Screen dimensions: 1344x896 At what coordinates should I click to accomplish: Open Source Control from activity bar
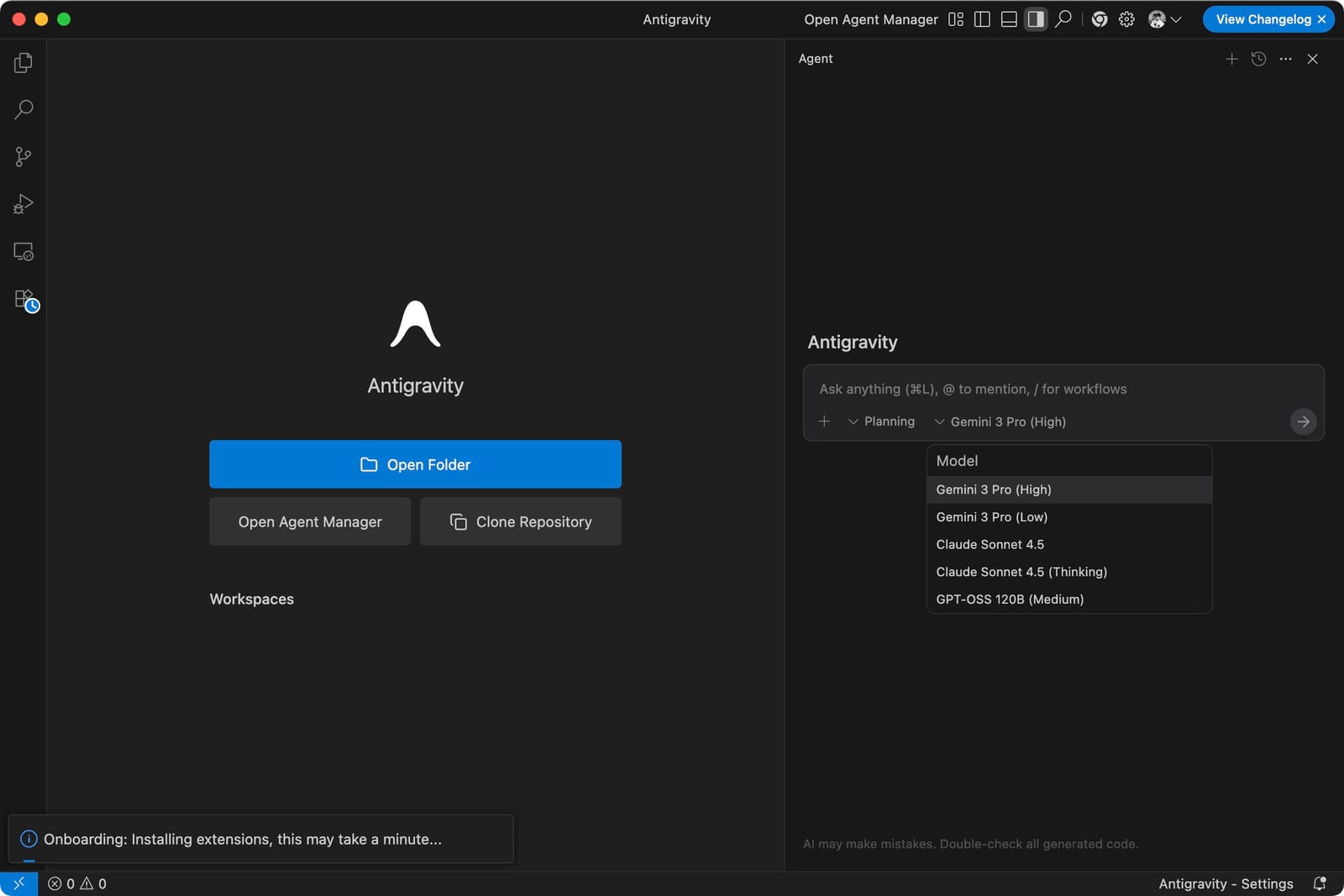click(x=22, y=156)
